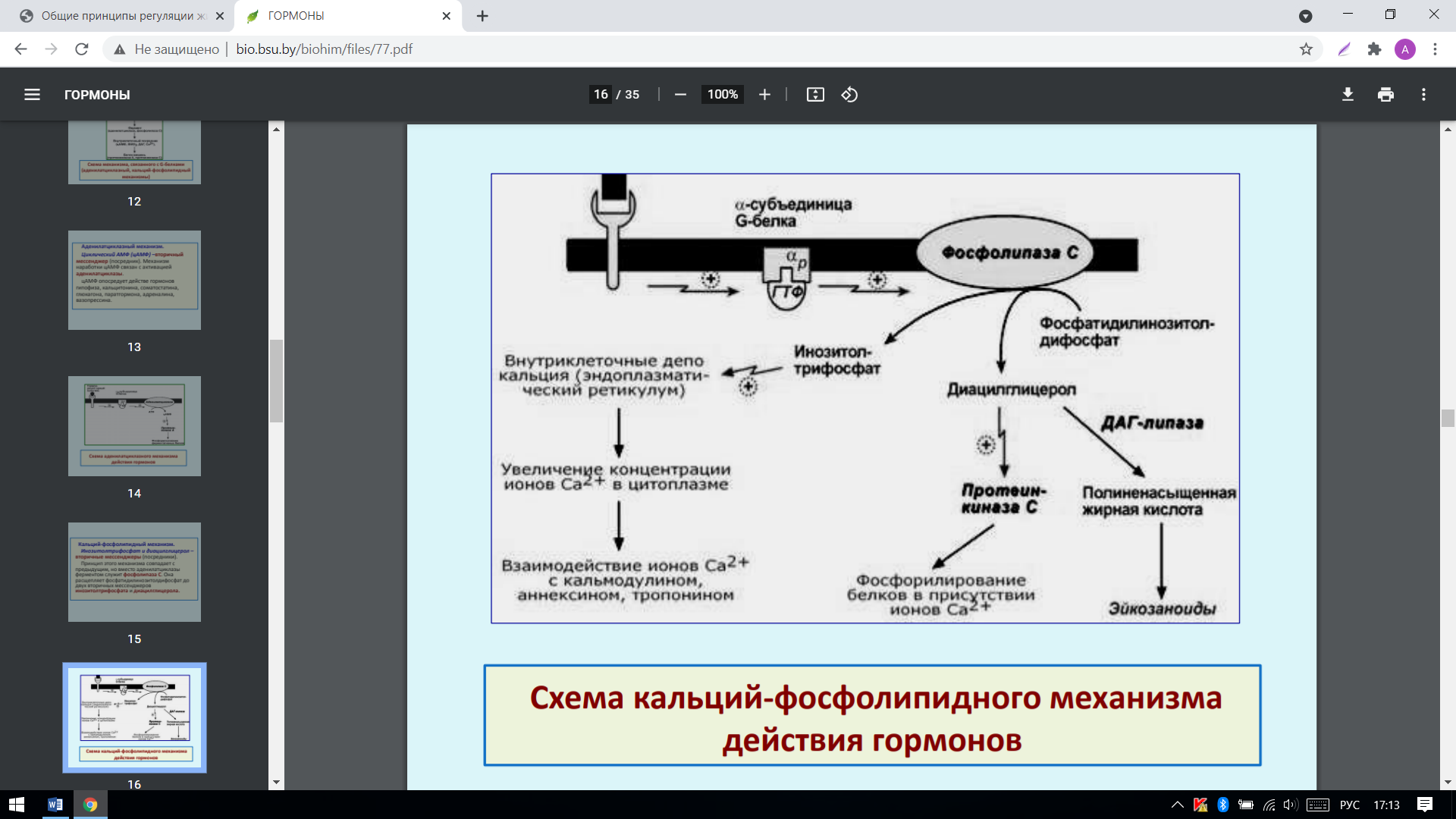Close the Общие принципы регуляции tab

(x=220, y=16)
